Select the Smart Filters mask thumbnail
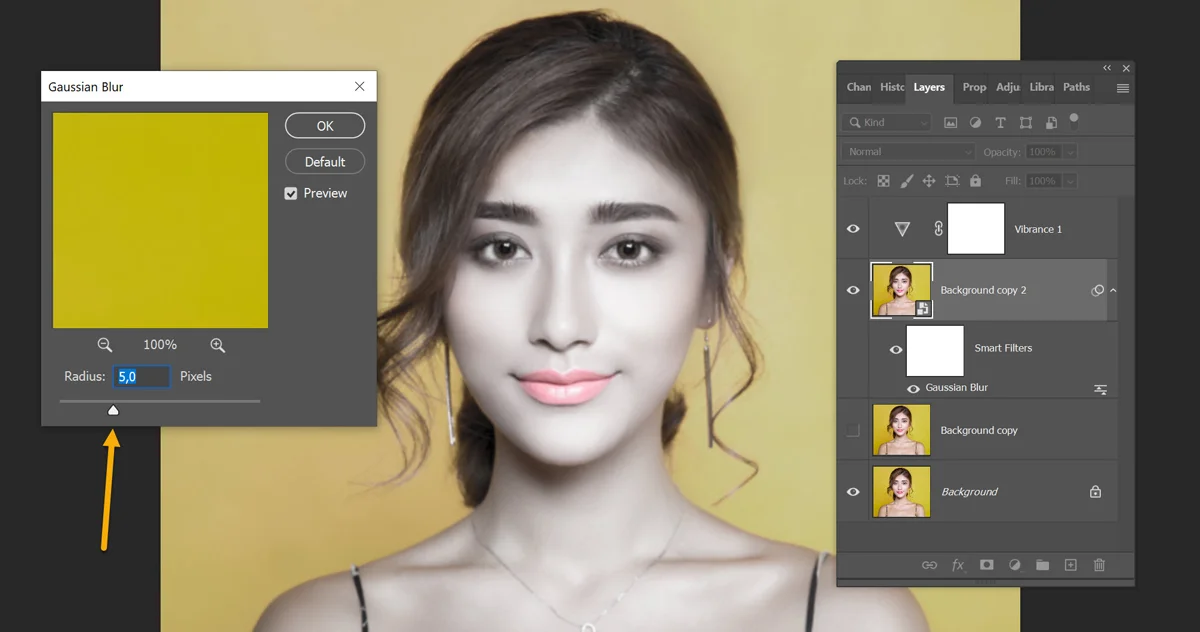This screenshot has height=632, width=1200. [935, 350]
